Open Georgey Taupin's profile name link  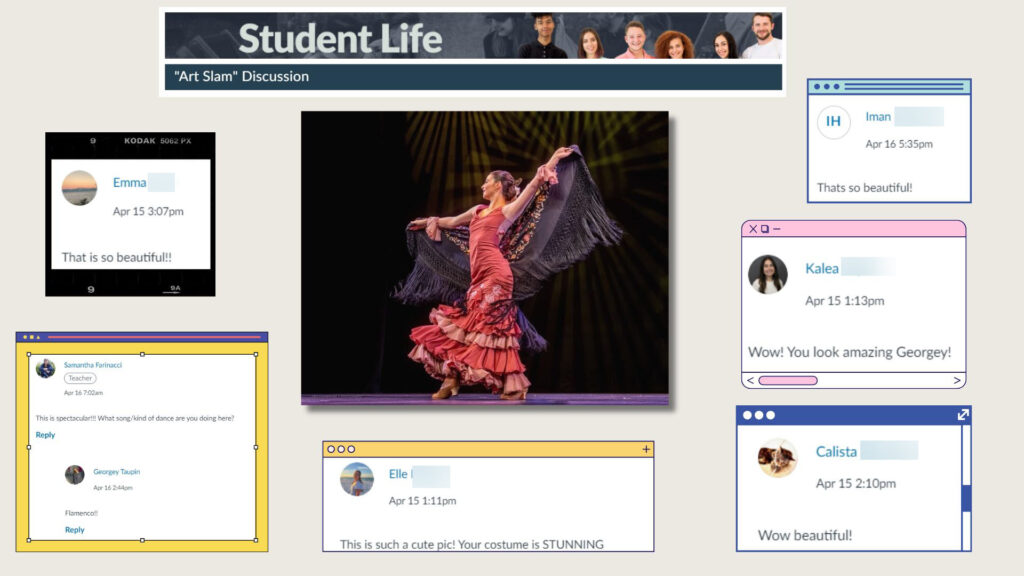116,471
